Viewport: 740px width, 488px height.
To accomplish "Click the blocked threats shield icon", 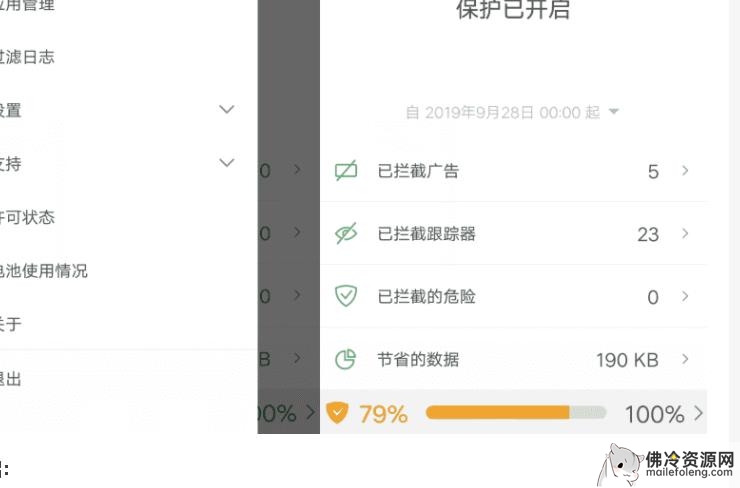I will point(345,296).
